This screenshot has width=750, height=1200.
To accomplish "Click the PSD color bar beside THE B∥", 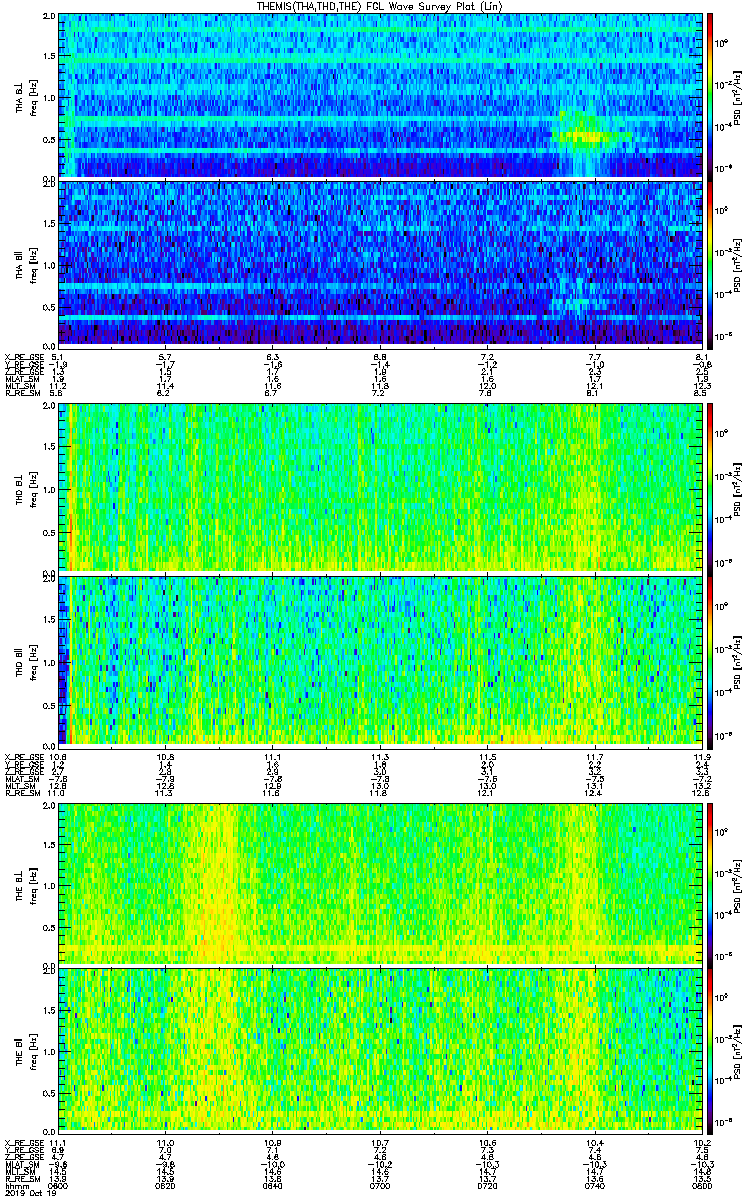I will [709, 1050].
